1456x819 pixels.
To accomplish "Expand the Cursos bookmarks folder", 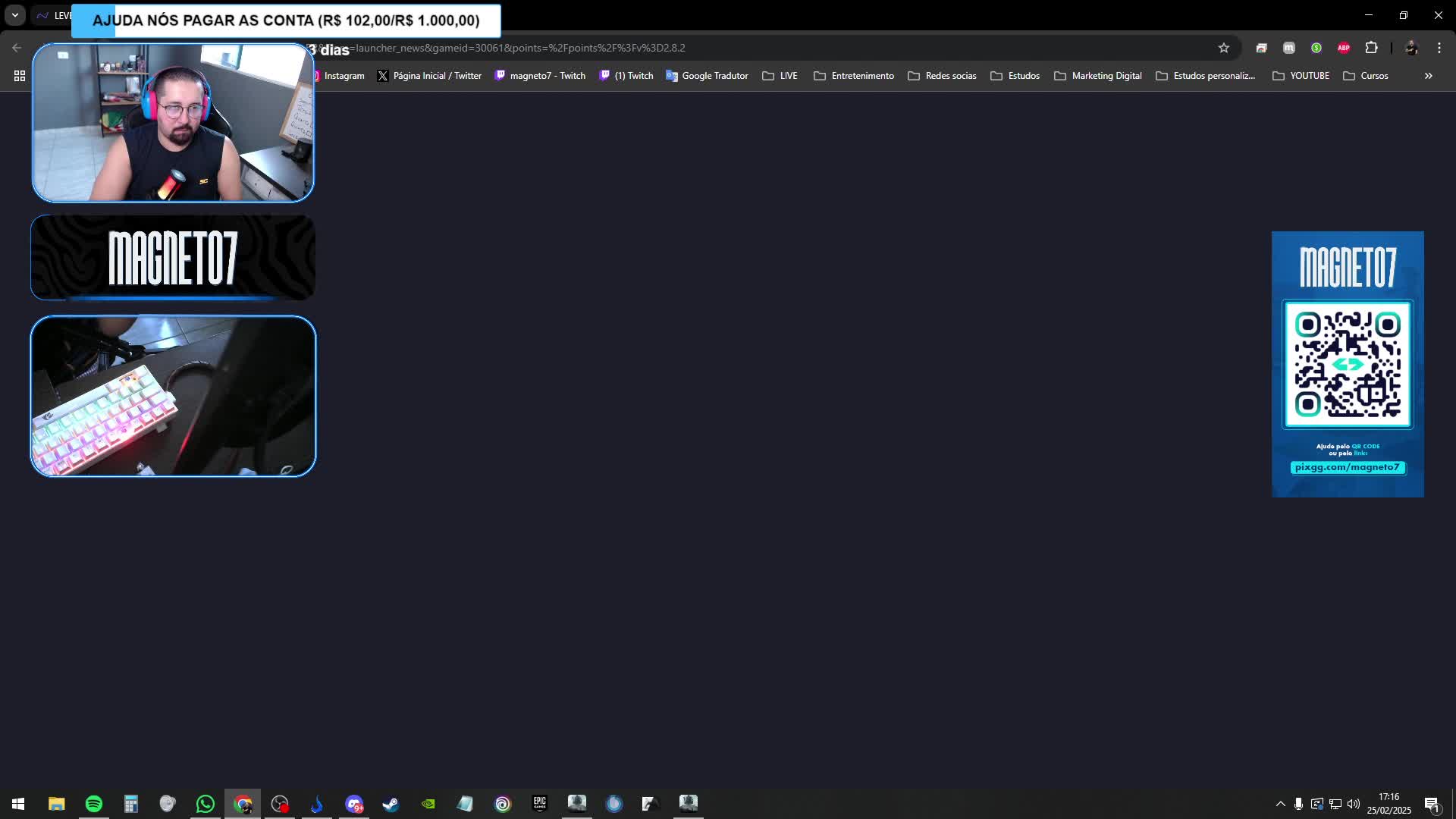I will [1366, 76].
